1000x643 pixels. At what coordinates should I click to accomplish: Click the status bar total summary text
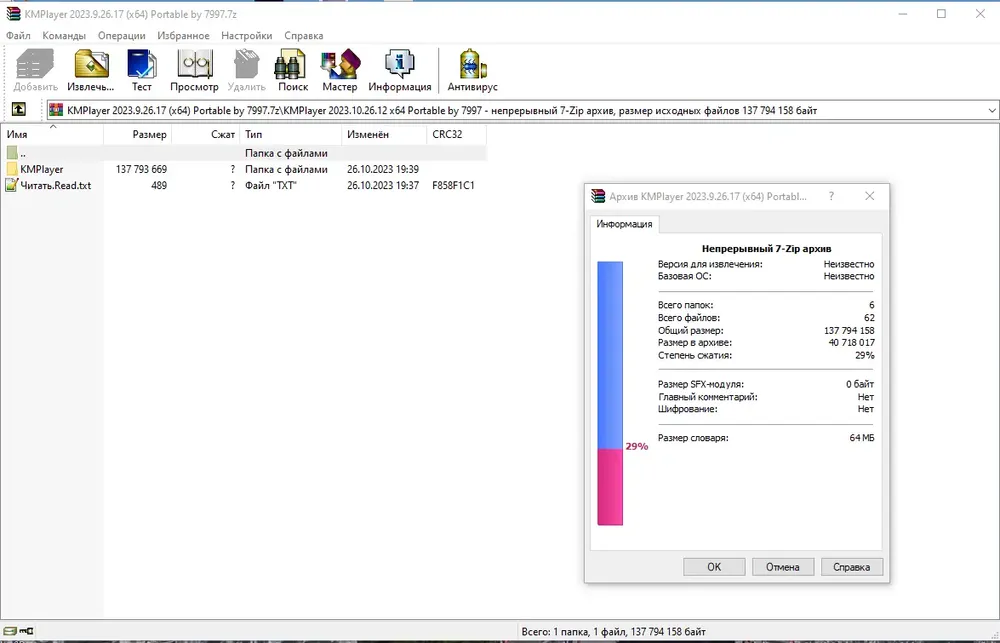(x=614, y=632)
